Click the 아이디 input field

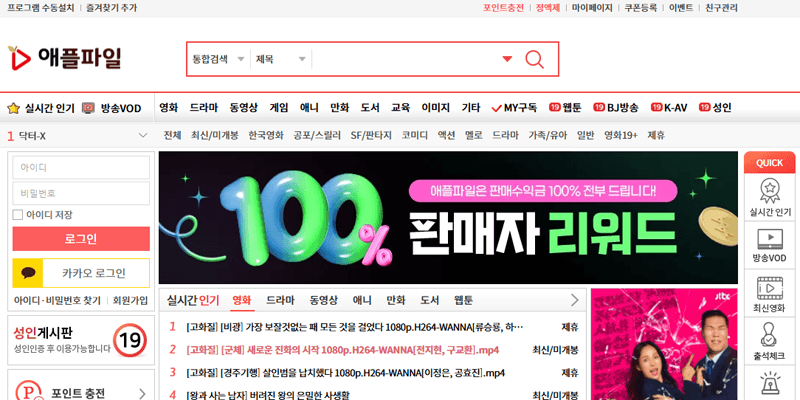click(81, 167)
